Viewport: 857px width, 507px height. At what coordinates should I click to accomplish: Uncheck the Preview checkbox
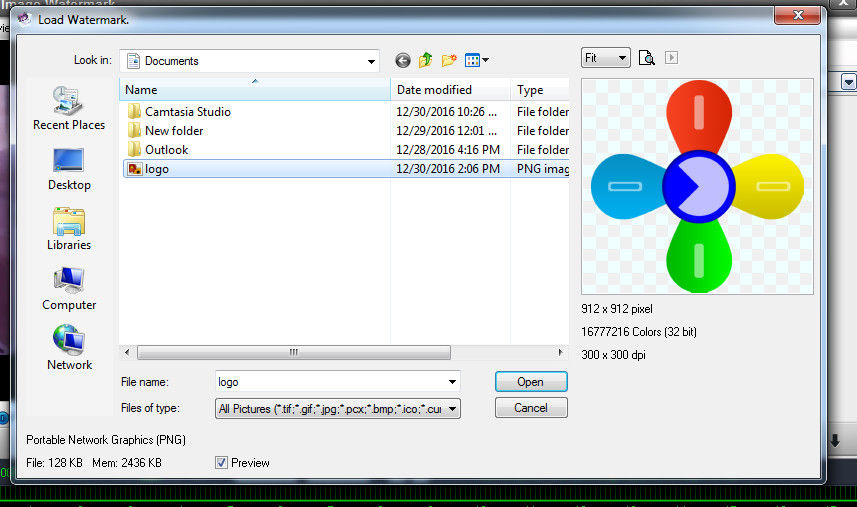tap(221, 463)
